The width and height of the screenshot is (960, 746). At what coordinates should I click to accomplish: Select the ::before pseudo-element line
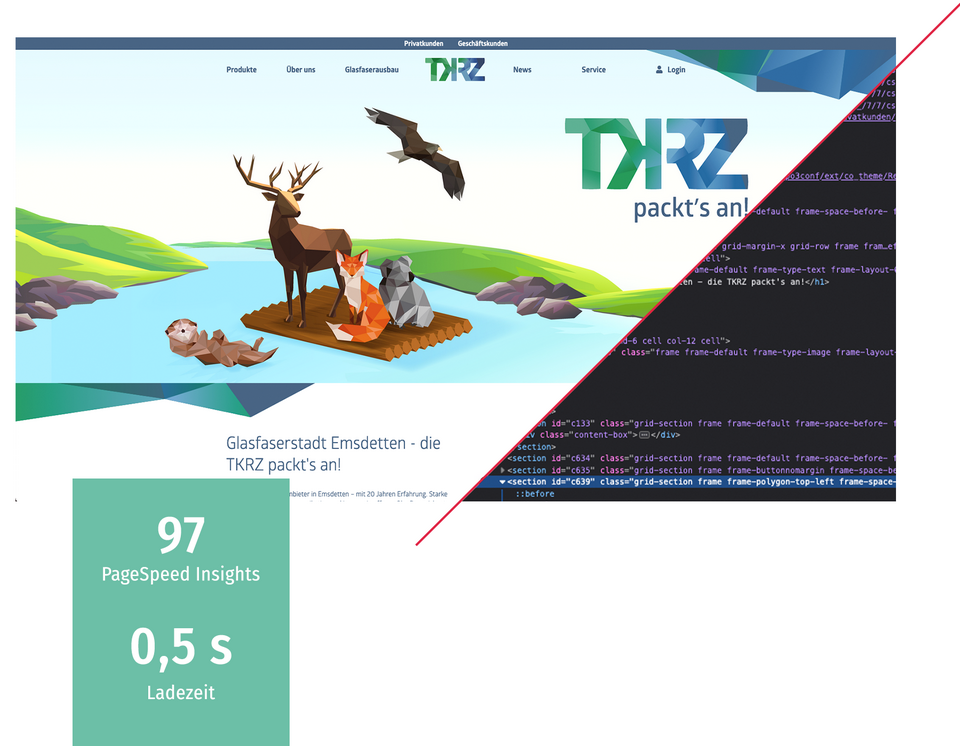click(534, 494)
